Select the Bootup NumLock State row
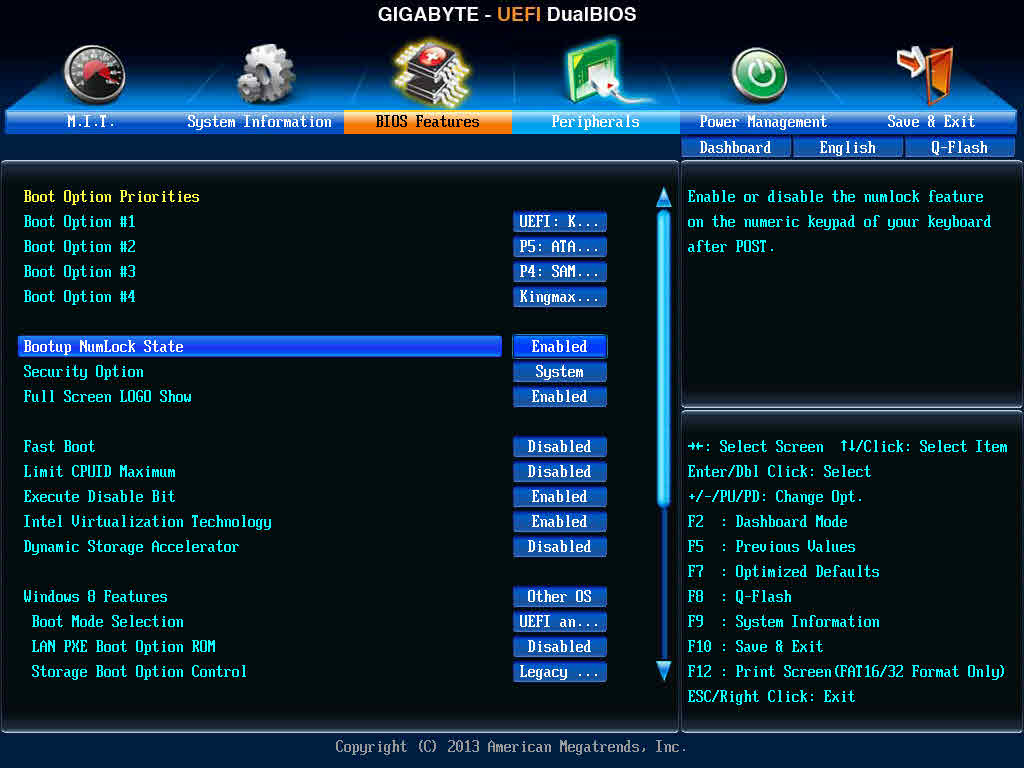This screenshot has height=768, width=1024. [x=260, y=346]
